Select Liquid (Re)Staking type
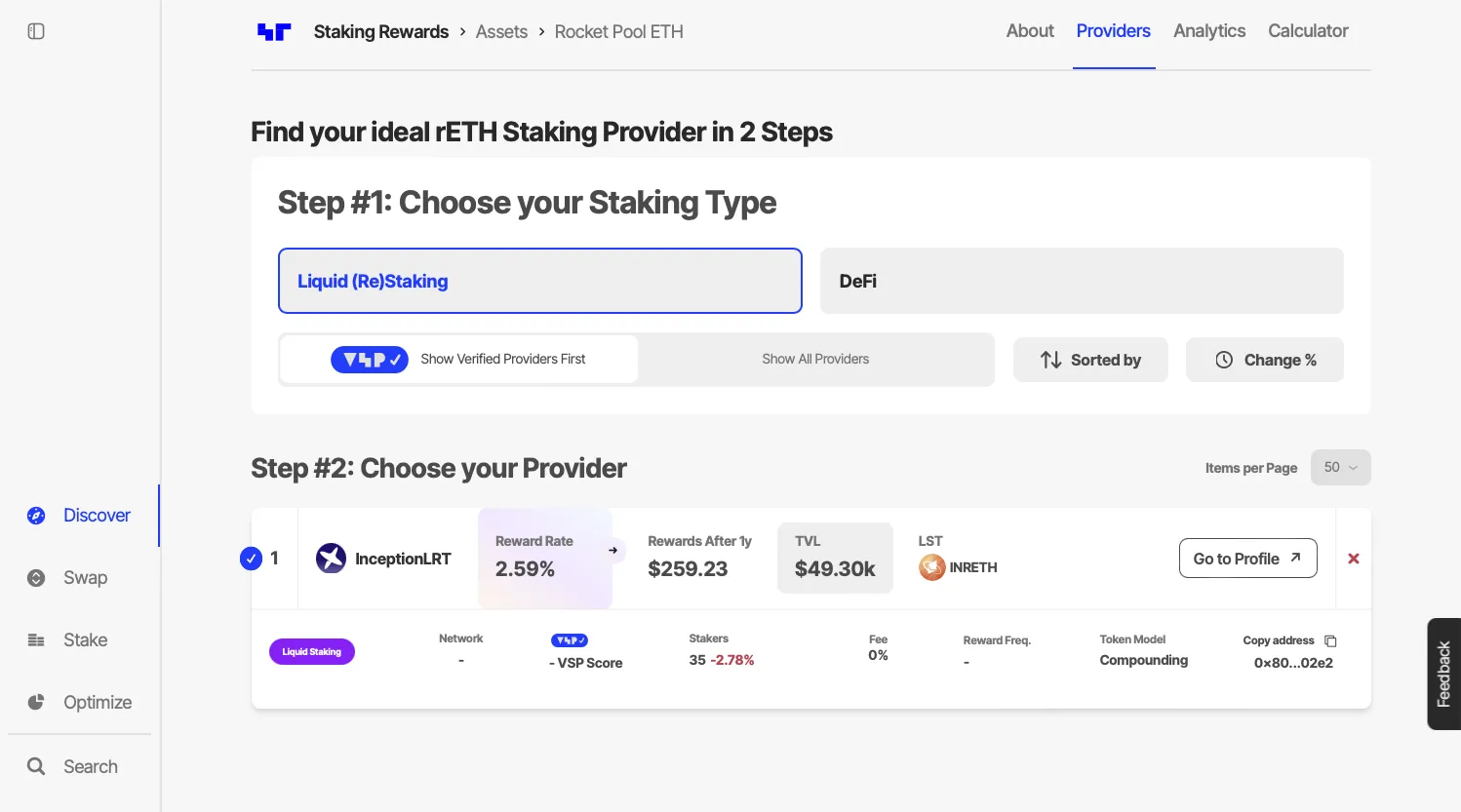The width and height of the screenshot is (1461, 812). (540, 281)
